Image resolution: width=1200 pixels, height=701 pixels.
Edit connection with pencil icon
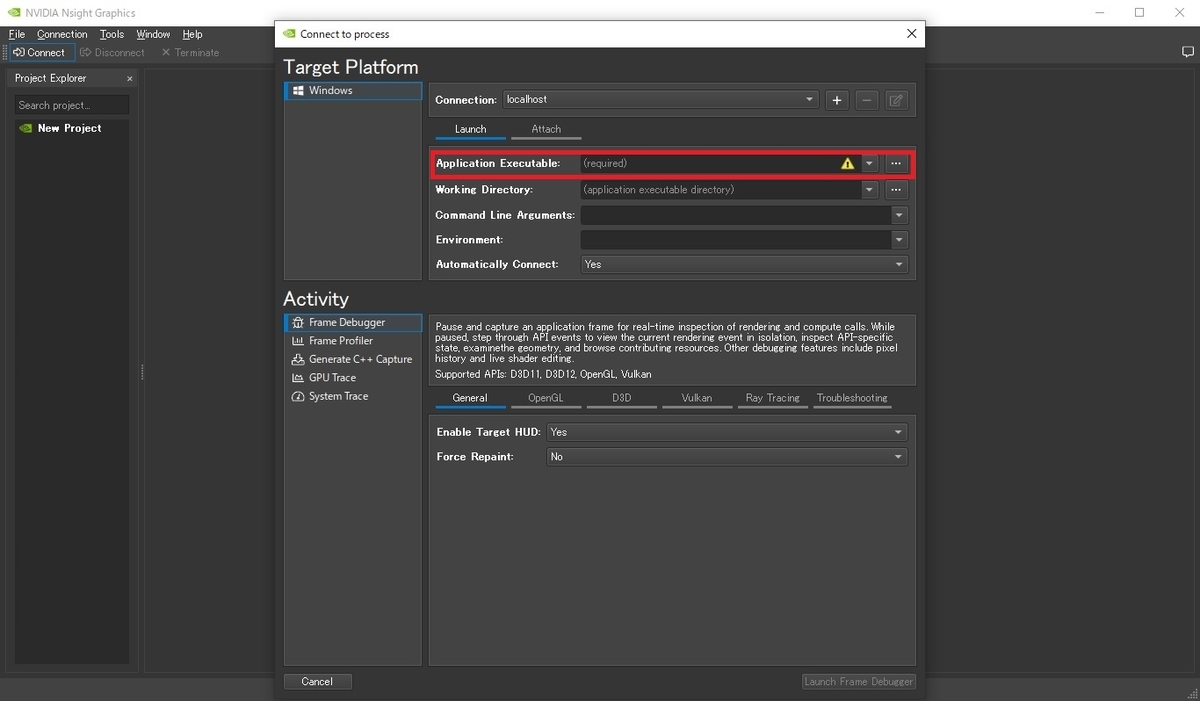pyautogui.click(x=897, y=100)
